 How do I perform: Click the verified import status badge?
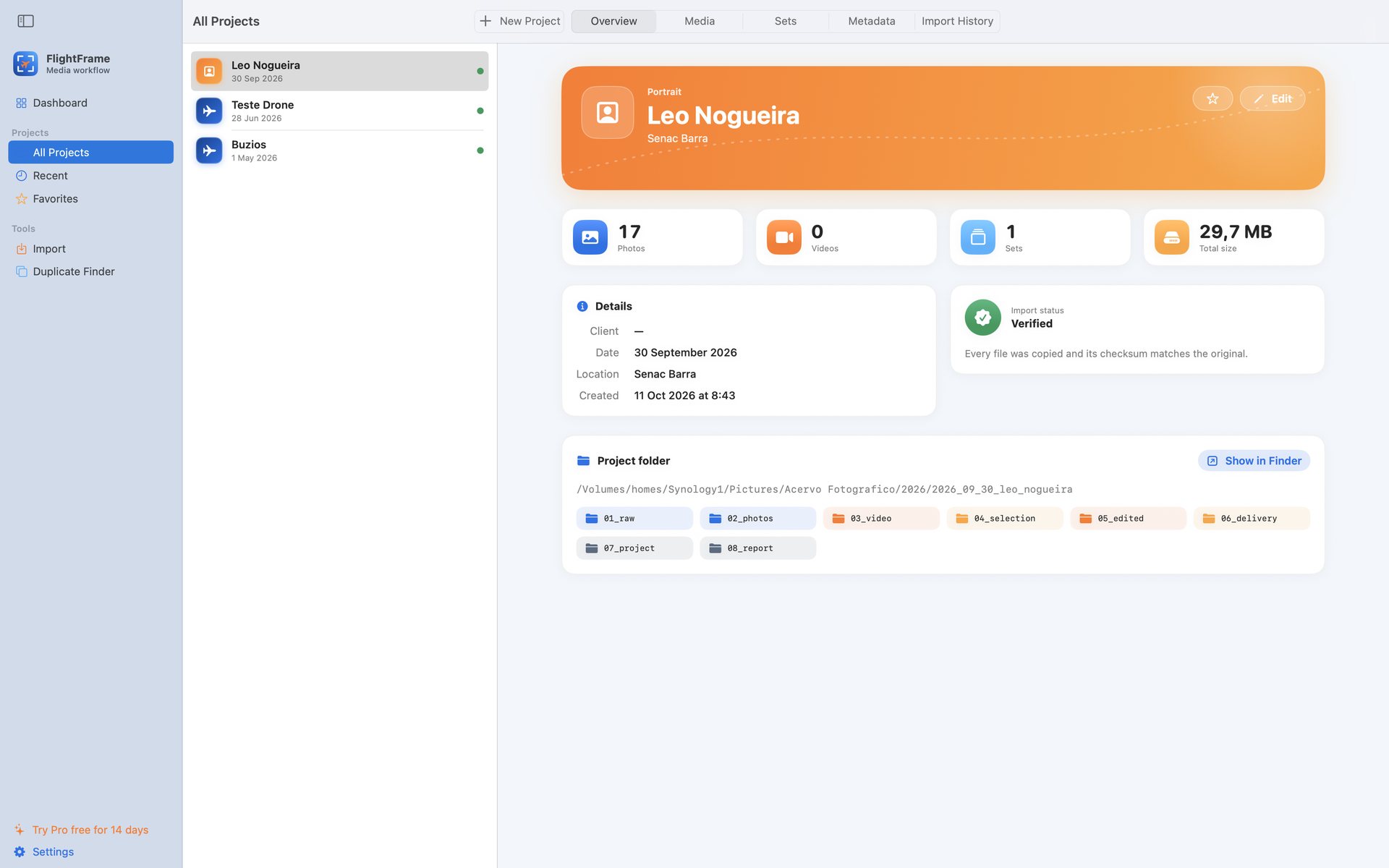click(x=982, y=318)
